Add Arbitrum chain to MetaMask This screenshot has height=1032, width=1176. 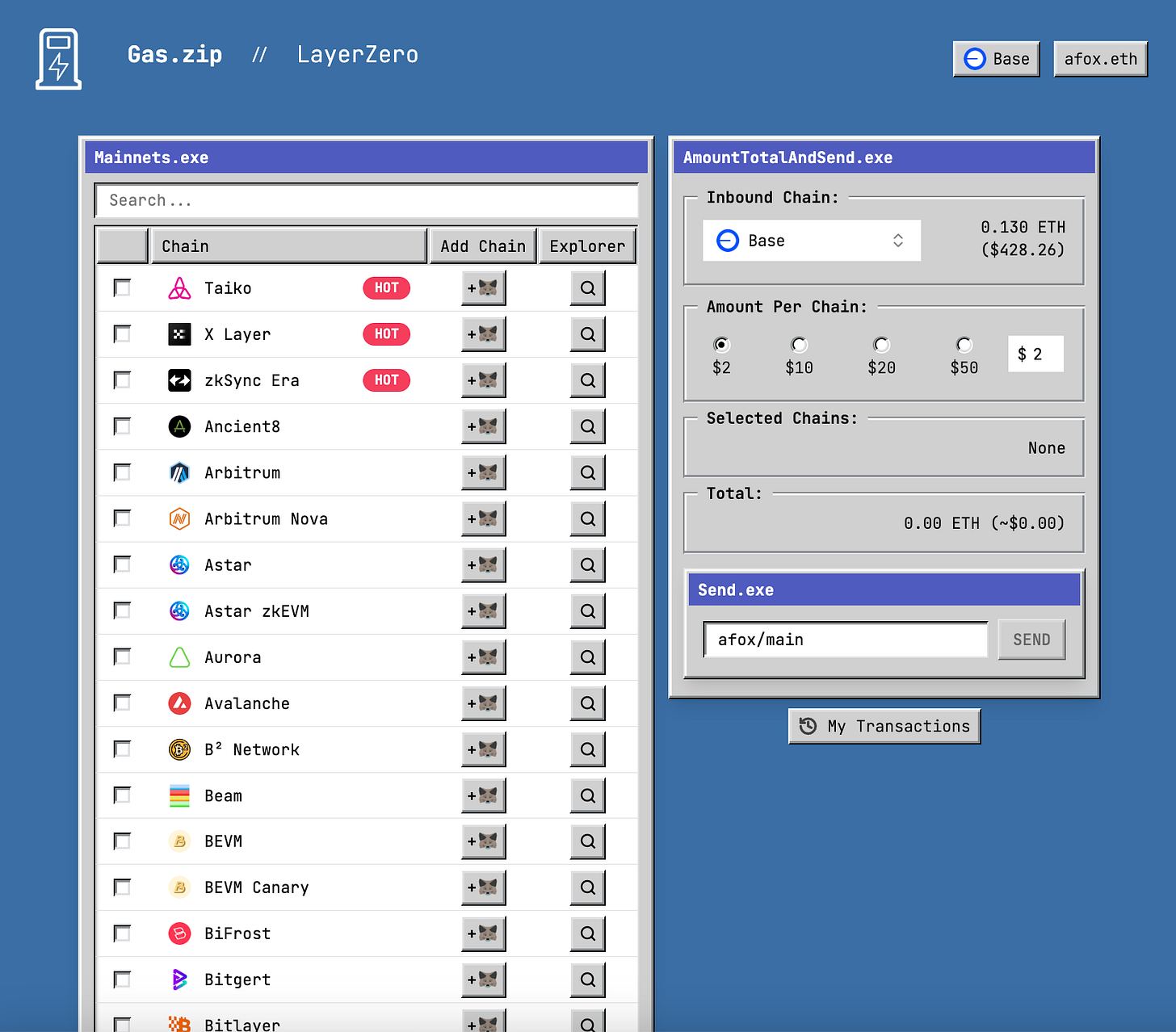(483, 472)
